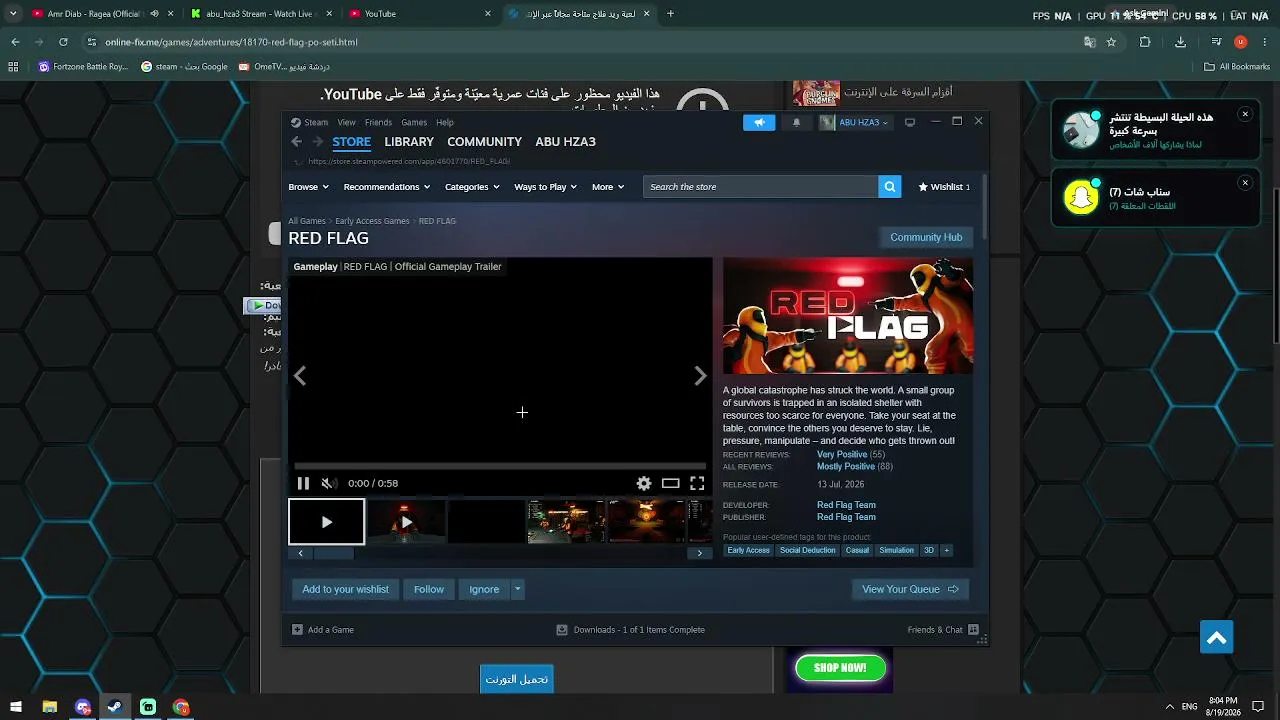
Task: Open the Wishlist button
Action: click(944, 187)
